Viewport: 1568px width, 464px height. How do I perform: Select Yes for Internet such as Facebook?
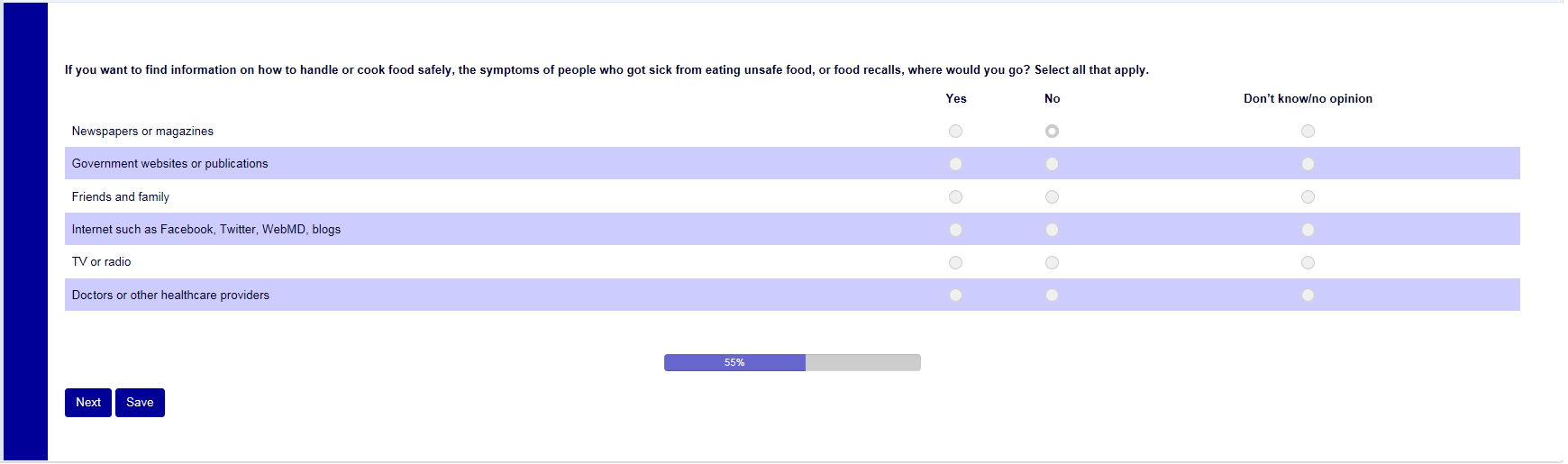[x=955, y=230]
